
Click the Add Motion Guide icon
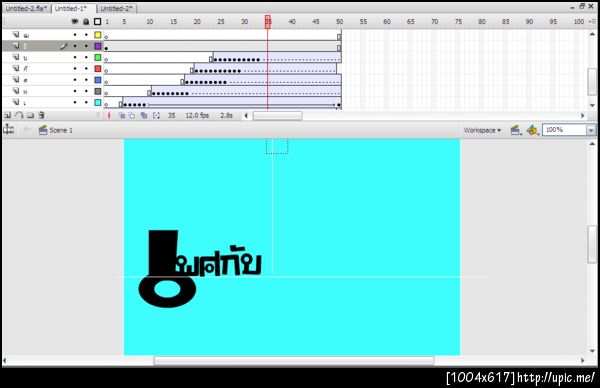click(19, 115)
